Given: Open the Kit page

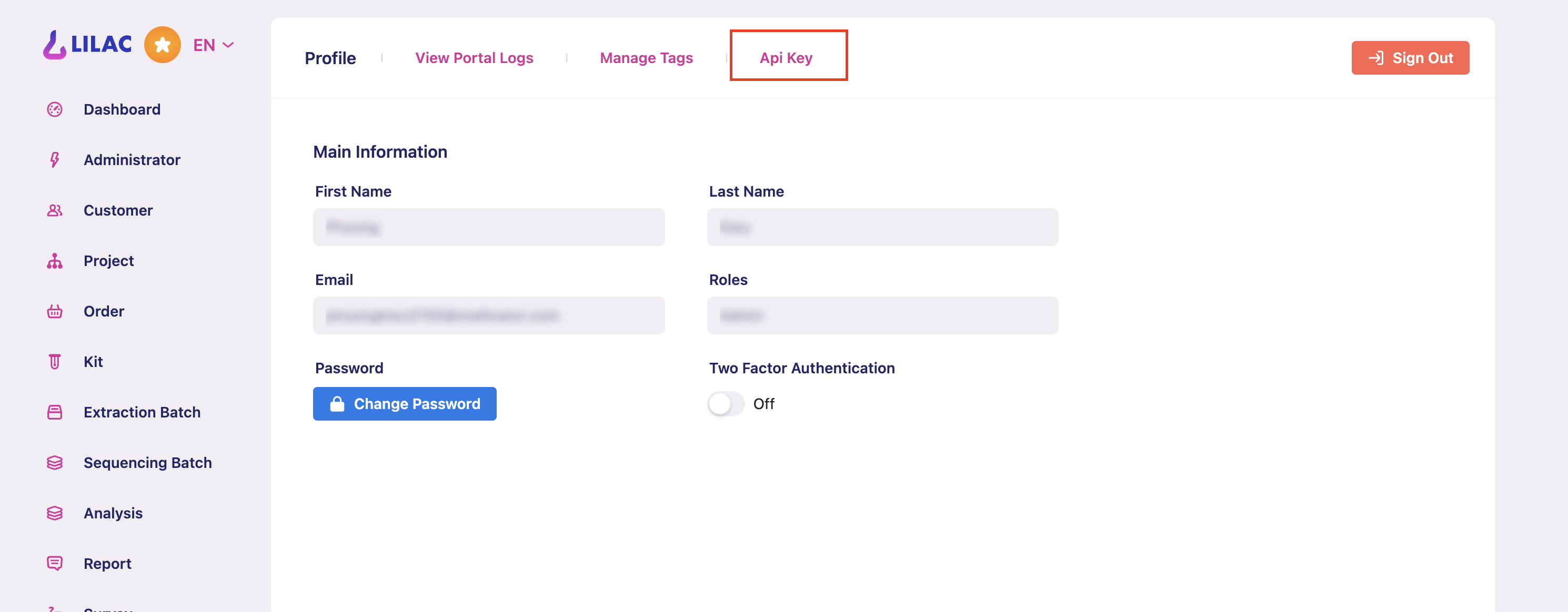Looking at the screenshot, I should tap(93, 362).
